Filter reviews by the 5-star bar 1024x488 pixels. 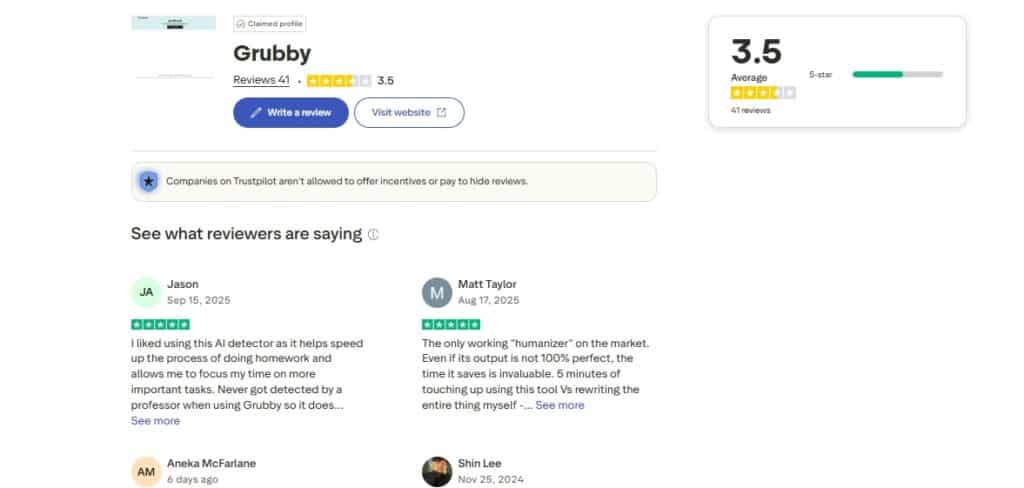897,74
